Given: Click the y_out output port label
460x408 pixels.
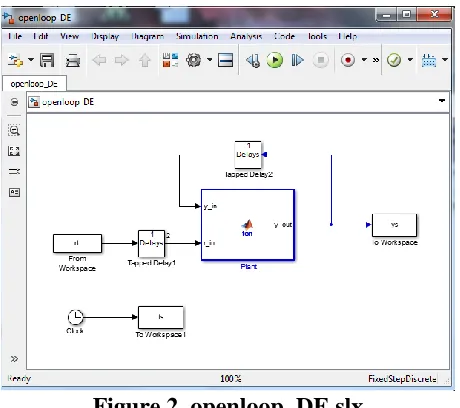Looking at the screenshot, I should pos(283,225).
